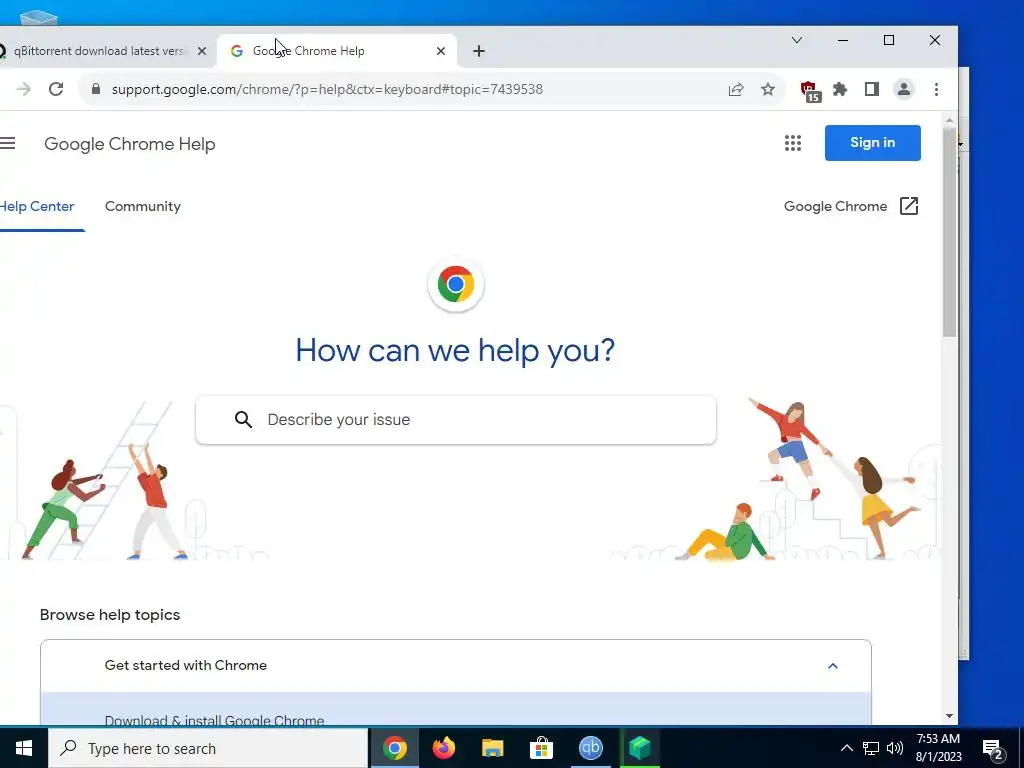Viewport: 1024px width, 768px height.
Task: Open the Google apps grid
Action: click(x=793, y=143)
